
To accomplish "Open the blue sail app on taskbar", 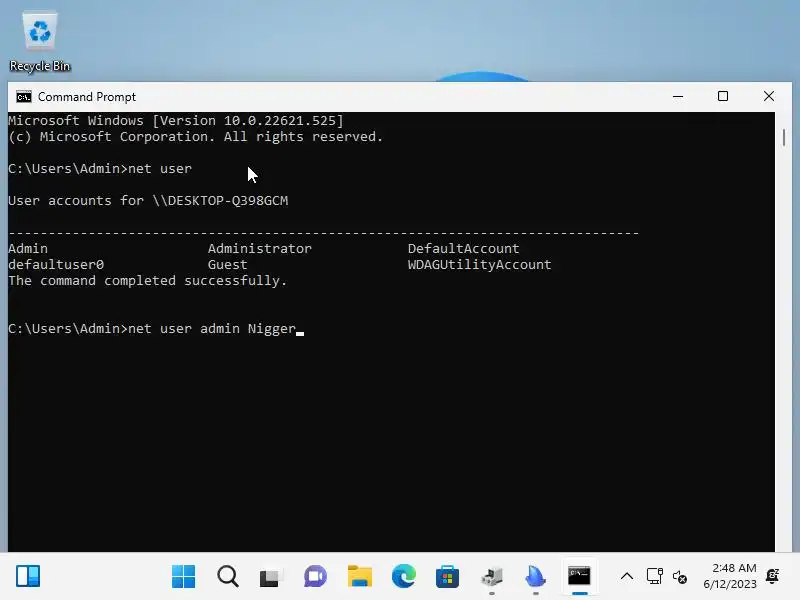I will [x=535, y=577].
